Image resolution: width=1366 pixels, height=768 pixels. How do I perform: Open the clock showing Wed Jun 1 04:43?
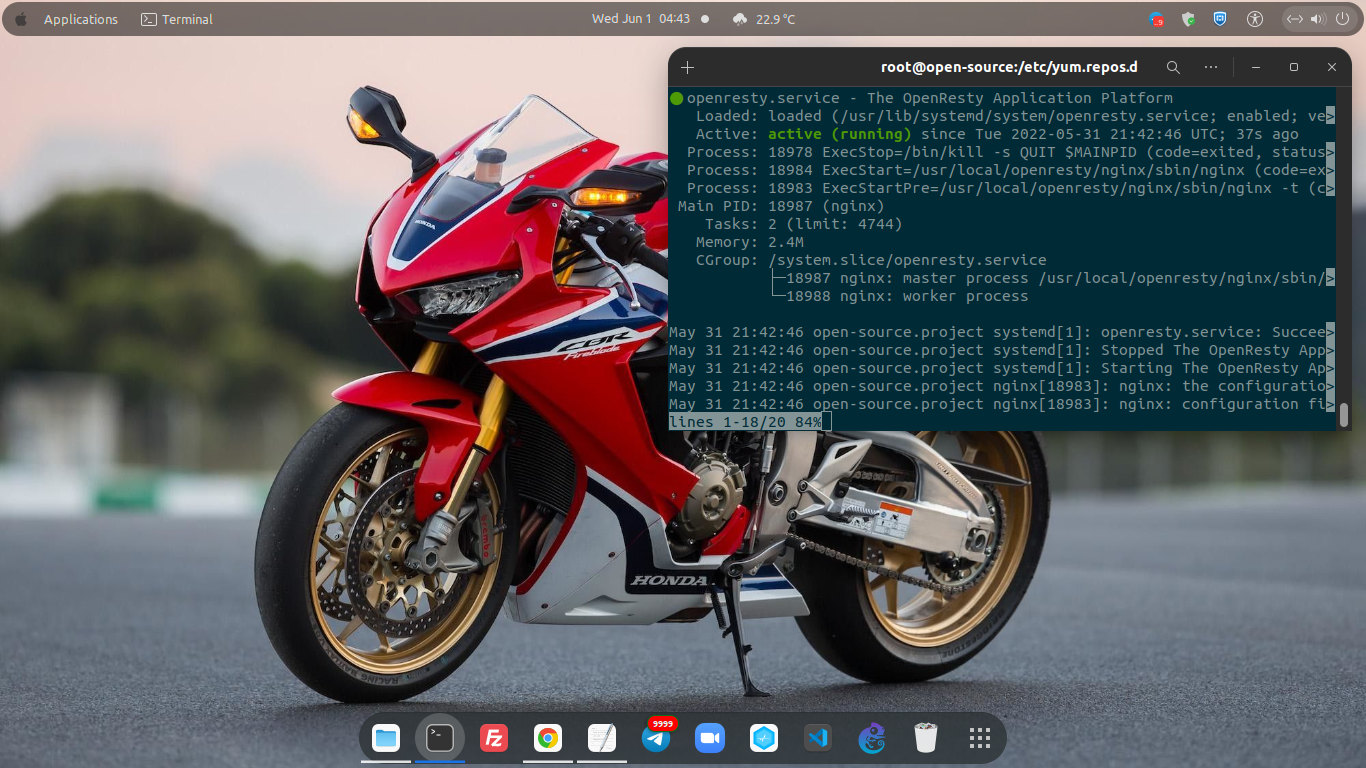pyautogui.click(x=641, y=19)
